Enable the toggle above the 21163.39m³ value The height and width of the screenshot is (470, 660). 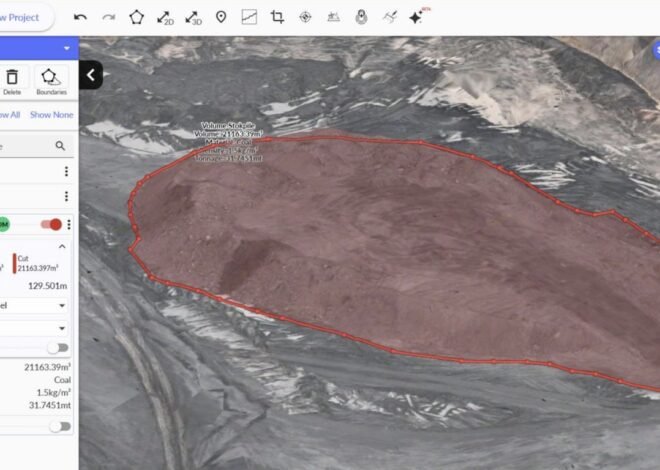point(58,348)
